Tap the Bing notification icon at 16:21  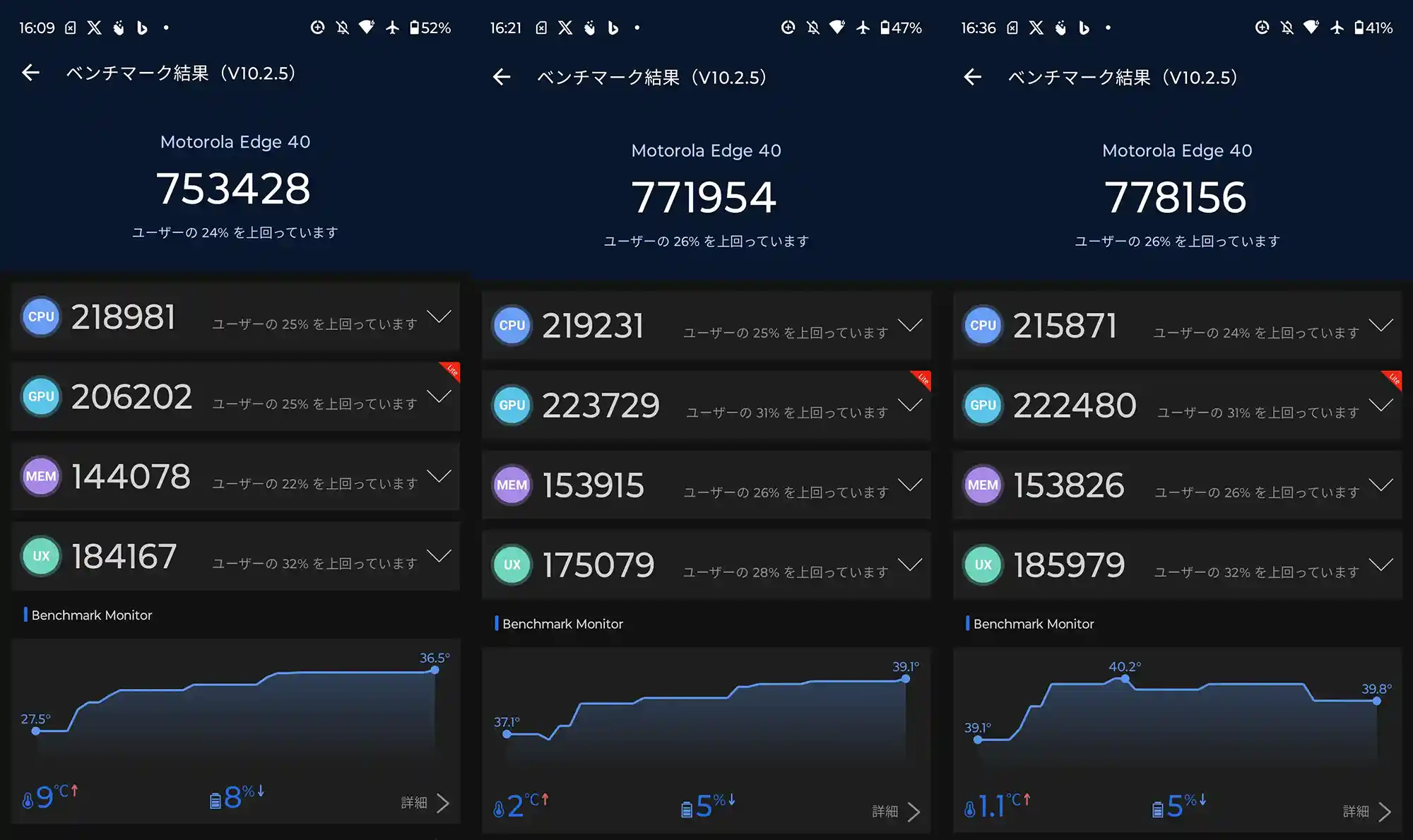coord(613,28)
